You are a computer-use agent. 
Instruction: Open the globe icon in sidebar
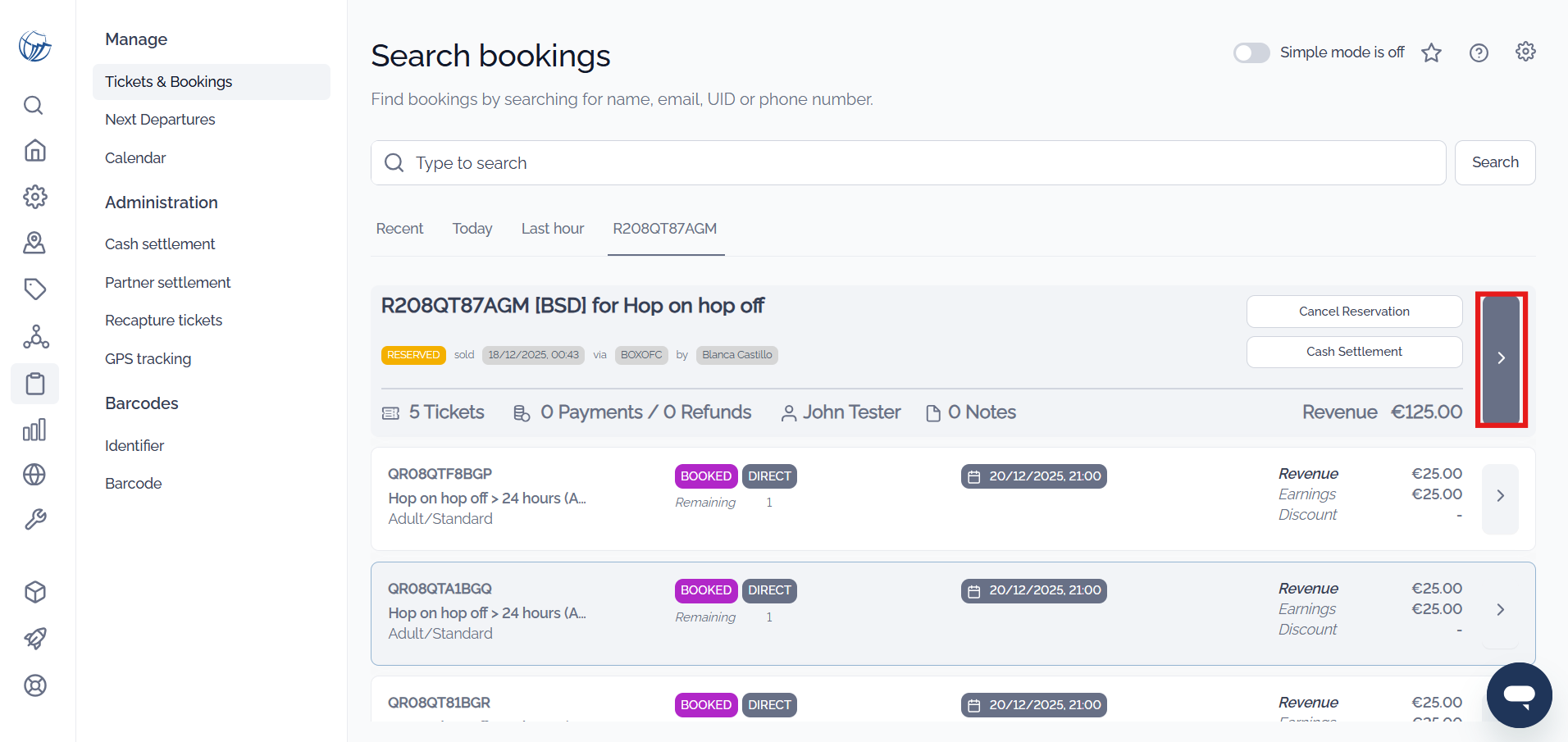pyautogui.click(x=34, y=475)
